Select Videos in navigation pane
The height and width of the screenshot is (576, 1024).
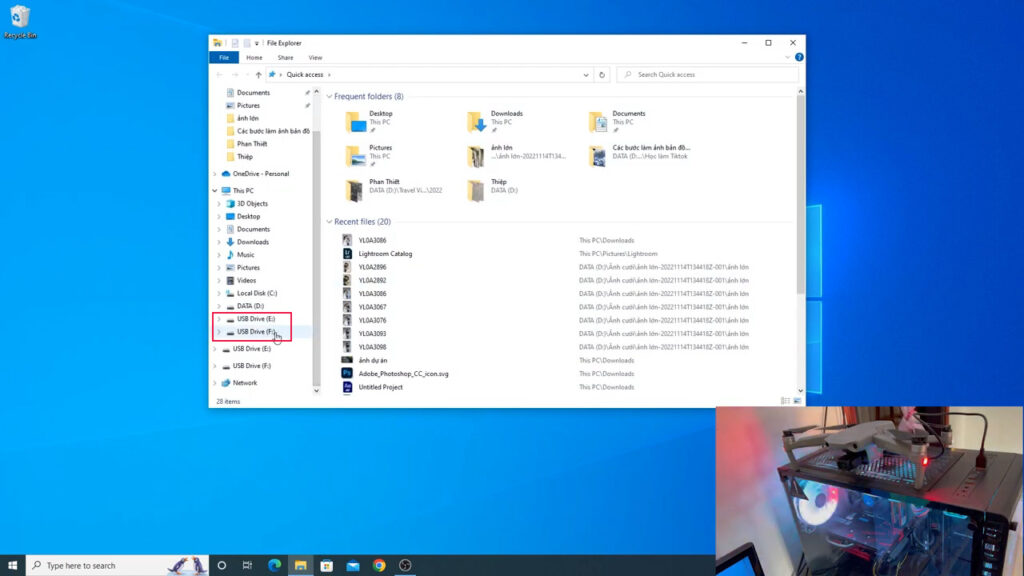(x=246, y=280)
